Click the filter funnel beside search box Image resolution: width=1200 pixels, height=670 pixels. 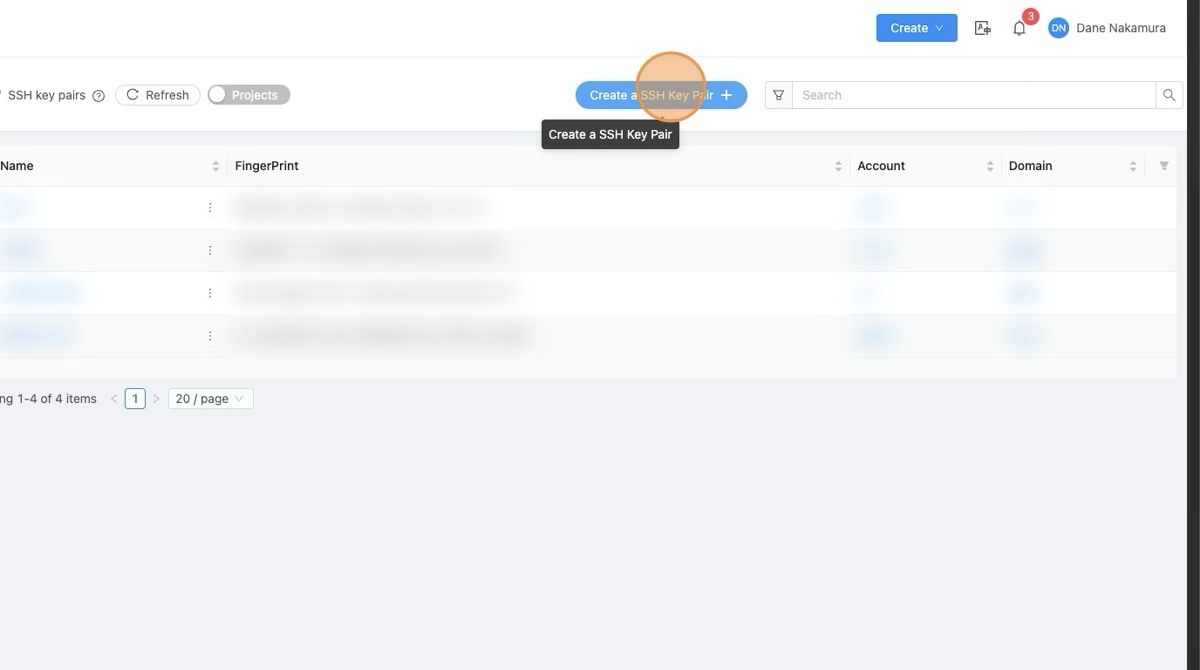778,95
